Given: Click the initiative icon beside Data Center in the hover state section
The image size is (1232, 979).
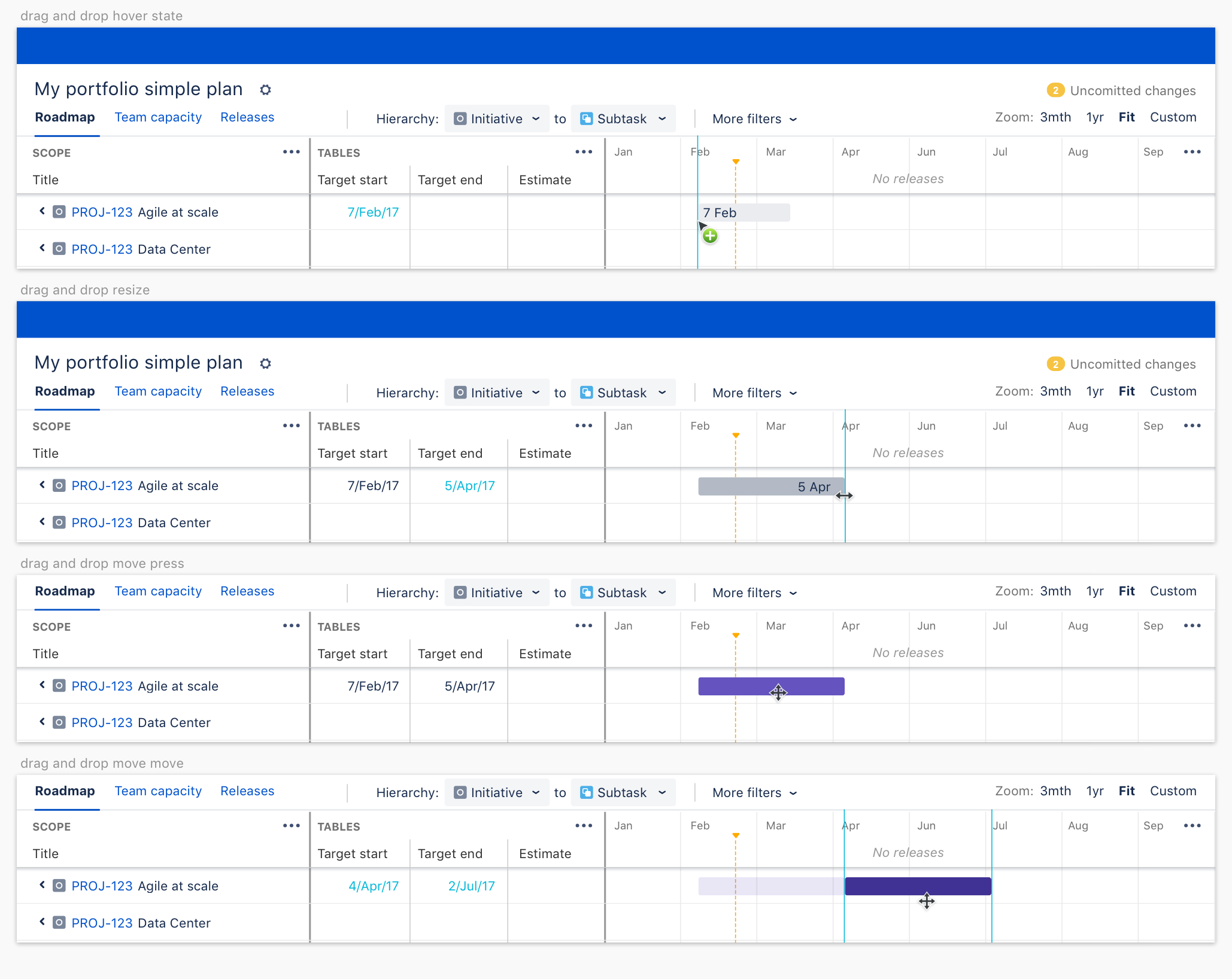Looking at the screenshot, I should tap(59, 249).
